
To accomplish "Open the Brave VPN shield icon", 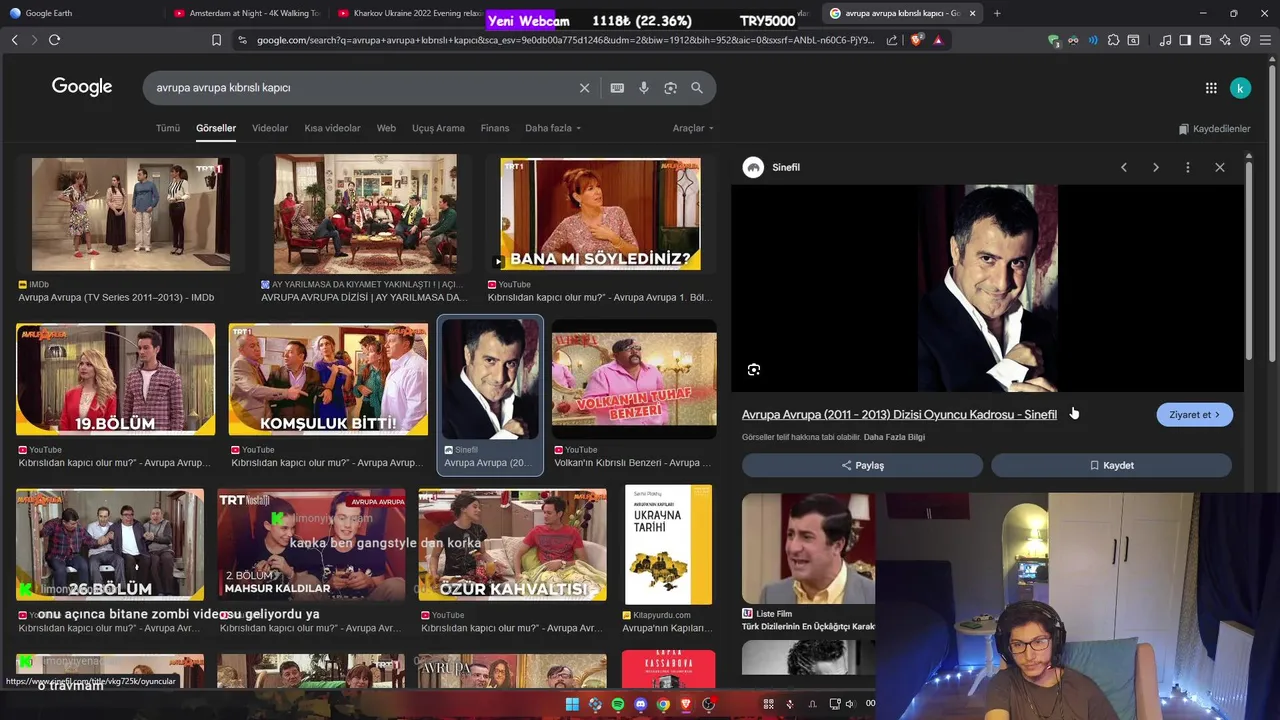I will tap(1245, 40).
